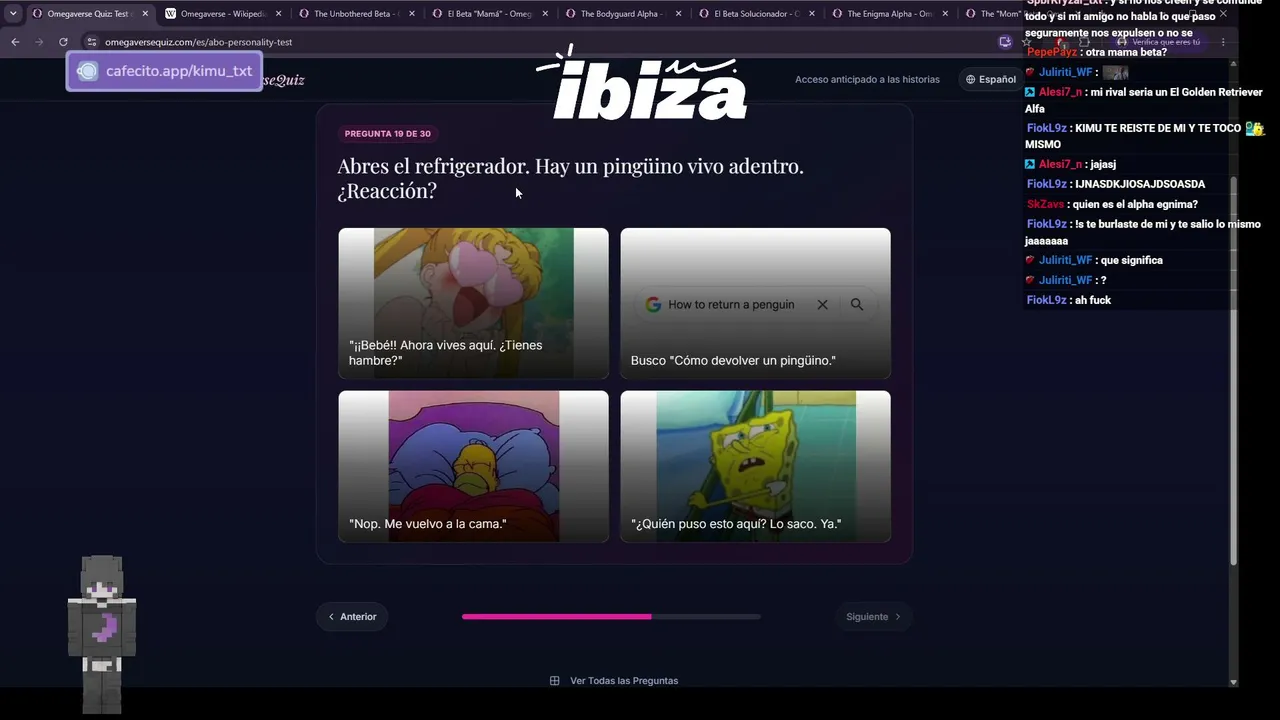Image resolution: width=1280 pixels, height=720 pixels.
Task: Click the chat message "IJNASDKJIOSAJDSOASDA"
Action: click(1140, 184)
